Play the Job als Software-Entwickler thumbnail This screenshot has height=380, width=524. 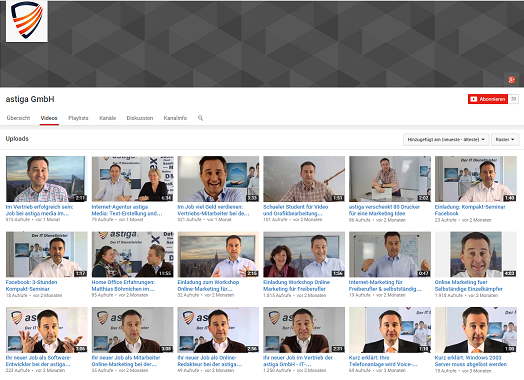[47, 330]
